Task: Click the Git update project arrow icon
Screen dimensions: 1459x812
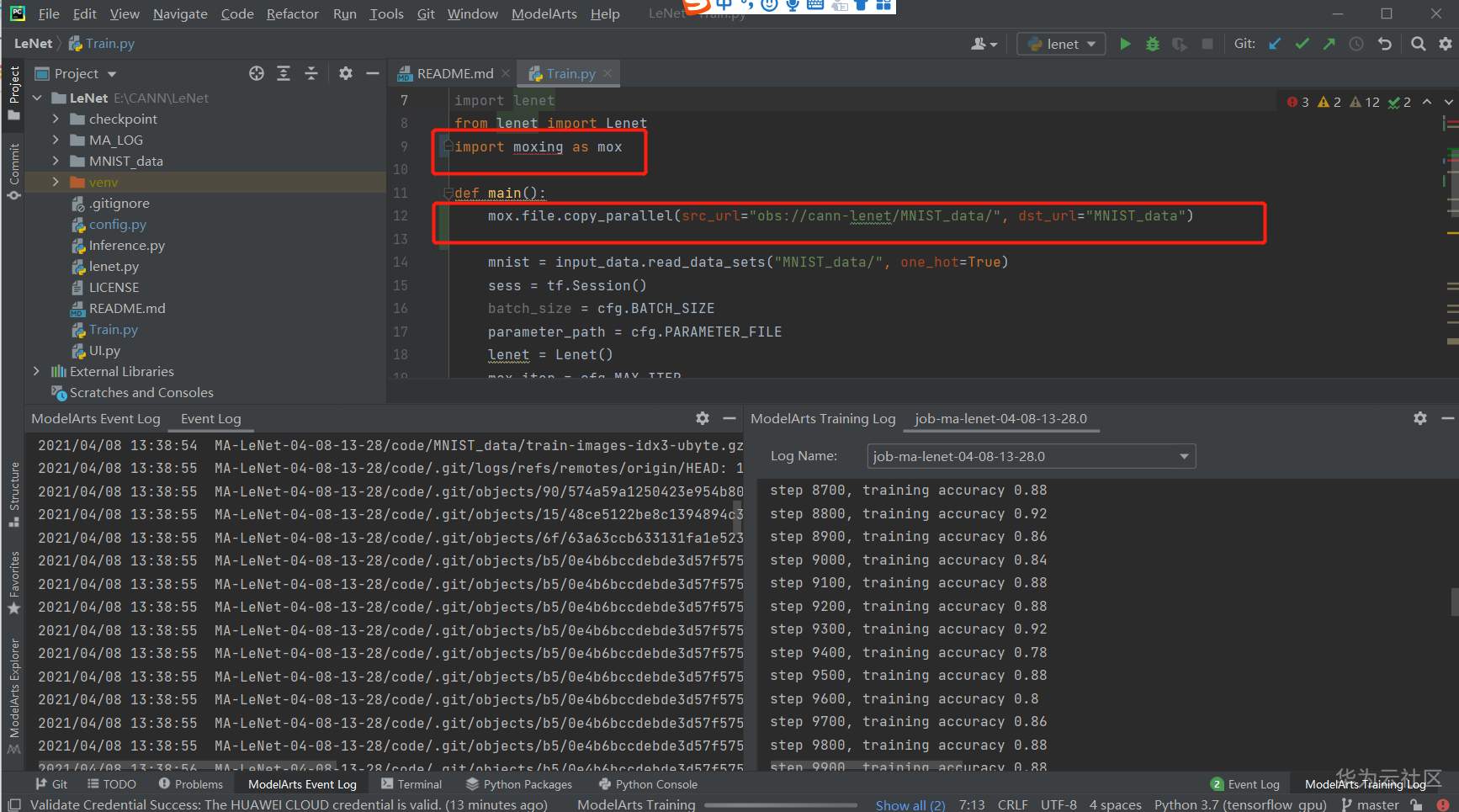Action: (x=1275, y=44)
